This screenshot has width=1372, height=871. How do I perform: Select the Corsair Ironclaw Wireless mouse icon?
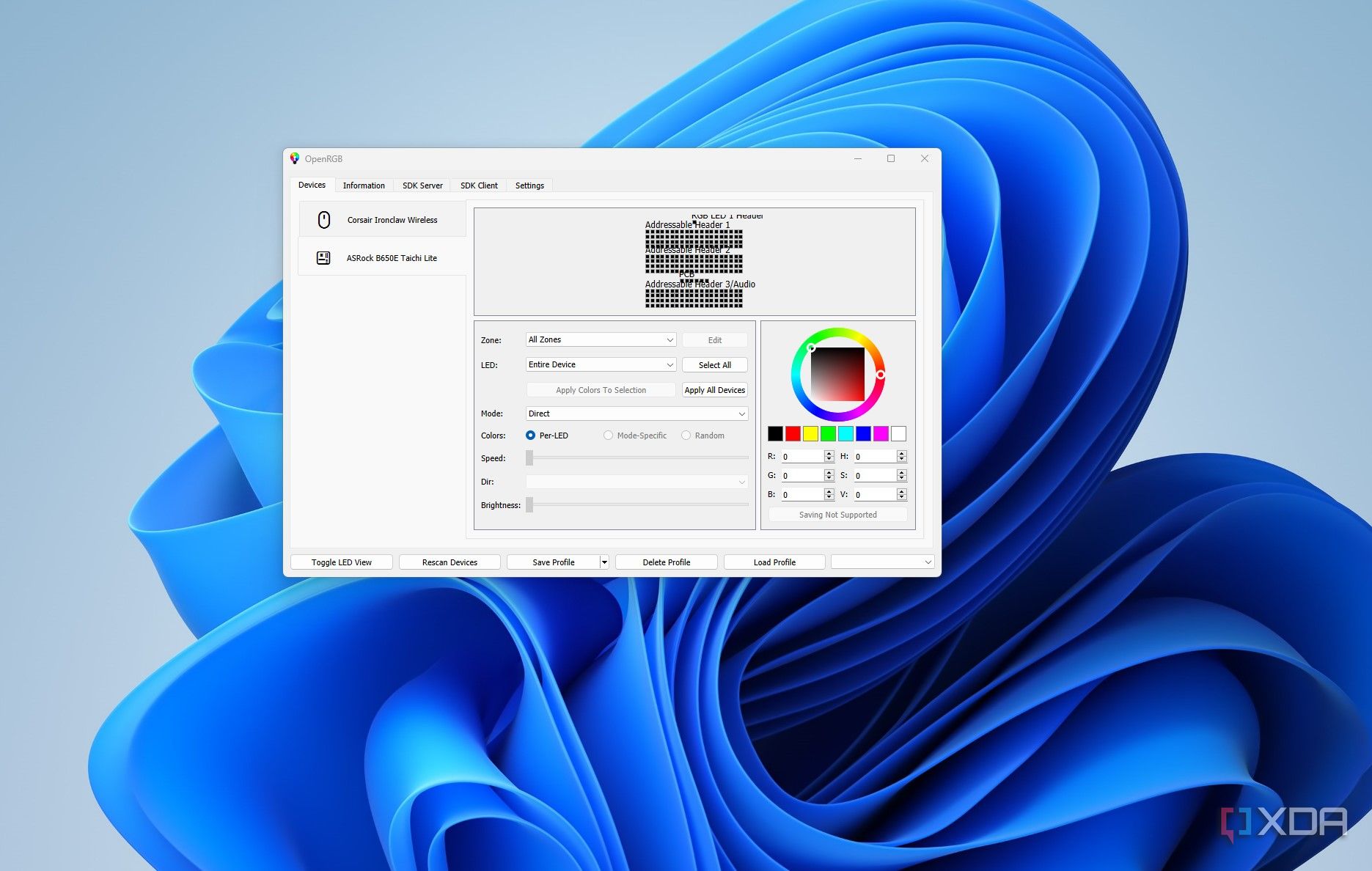324,219
